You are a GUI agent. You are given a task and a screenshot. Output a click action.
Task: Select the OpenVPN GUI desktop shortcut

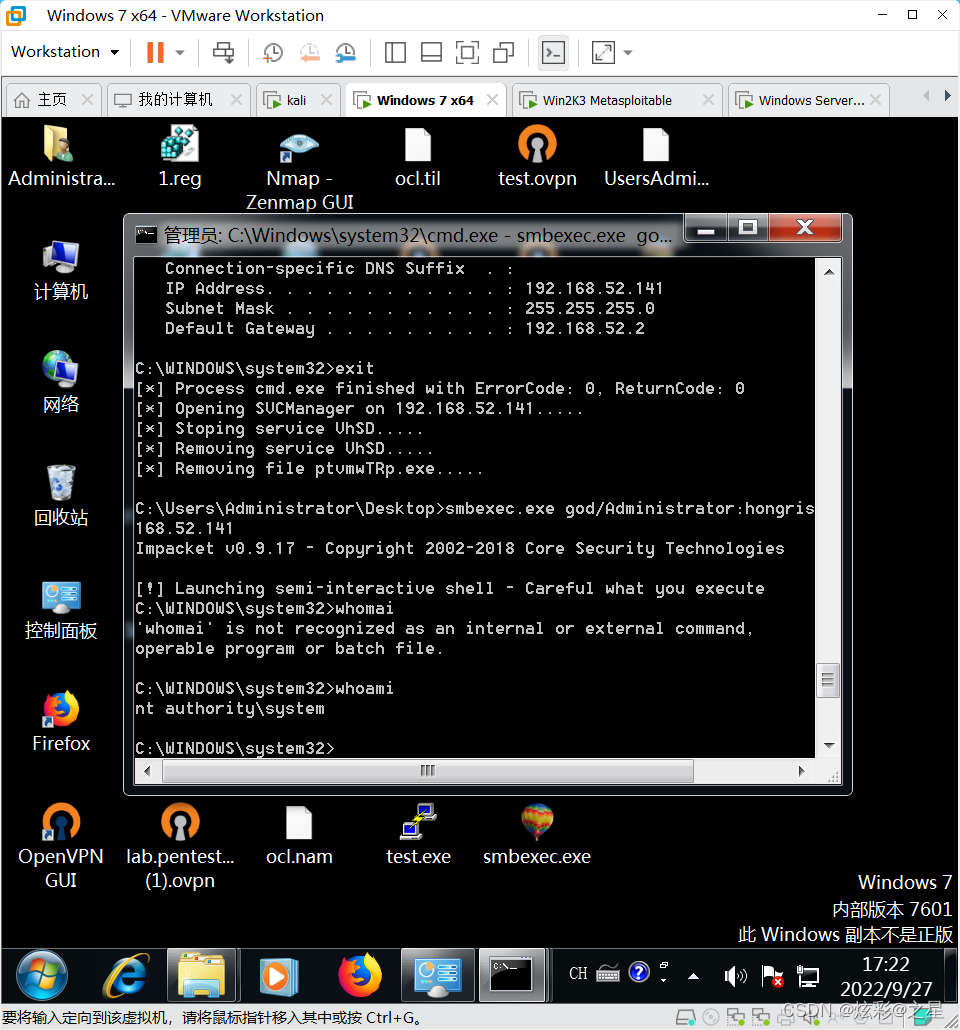coord(61,846)
